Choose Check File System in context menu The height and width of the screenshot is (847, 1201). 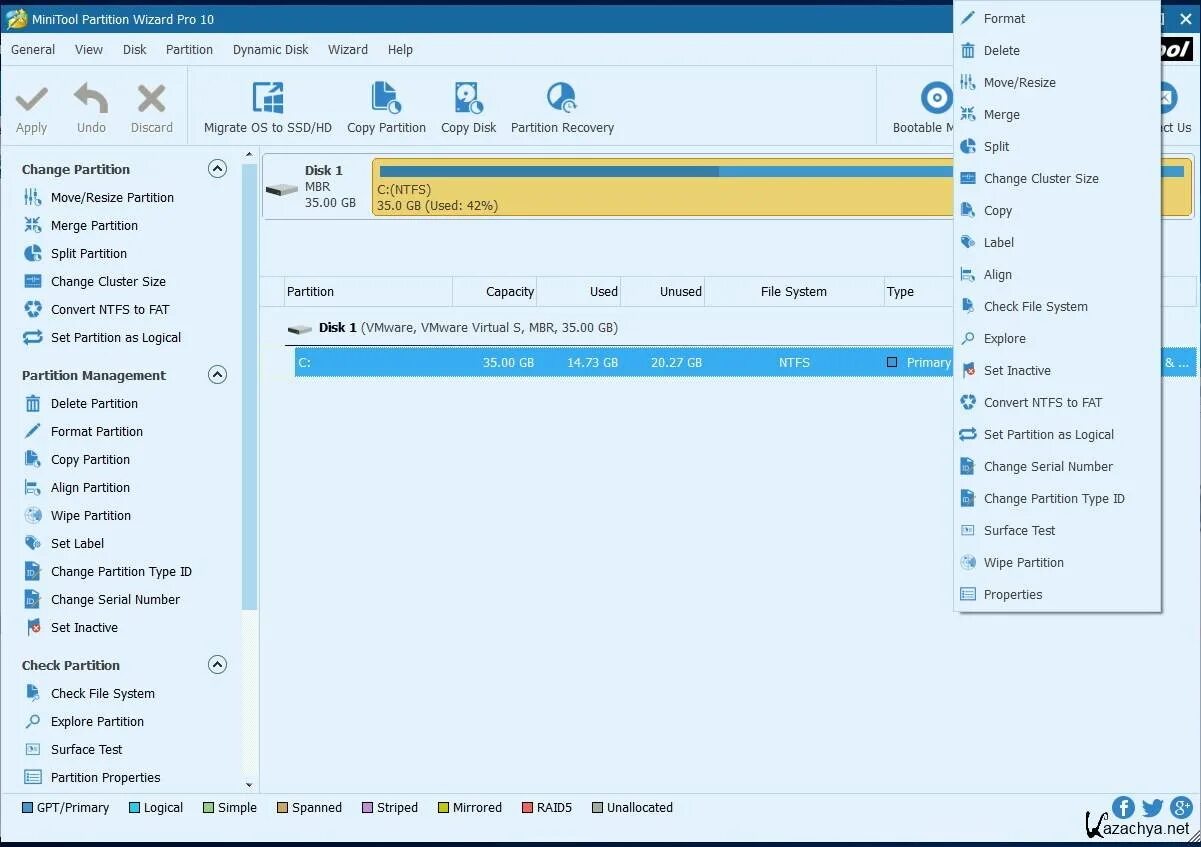click(x=1057, y=307)
